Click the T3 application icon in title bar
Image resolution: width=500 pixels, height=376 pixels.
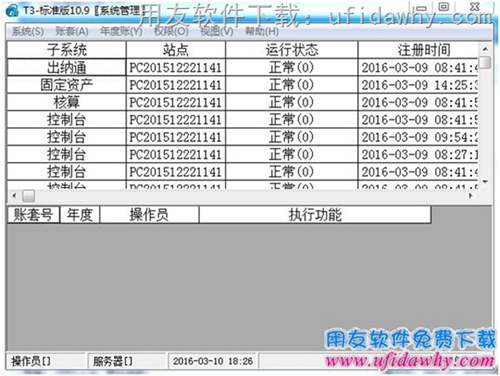(x=12, y=11)
